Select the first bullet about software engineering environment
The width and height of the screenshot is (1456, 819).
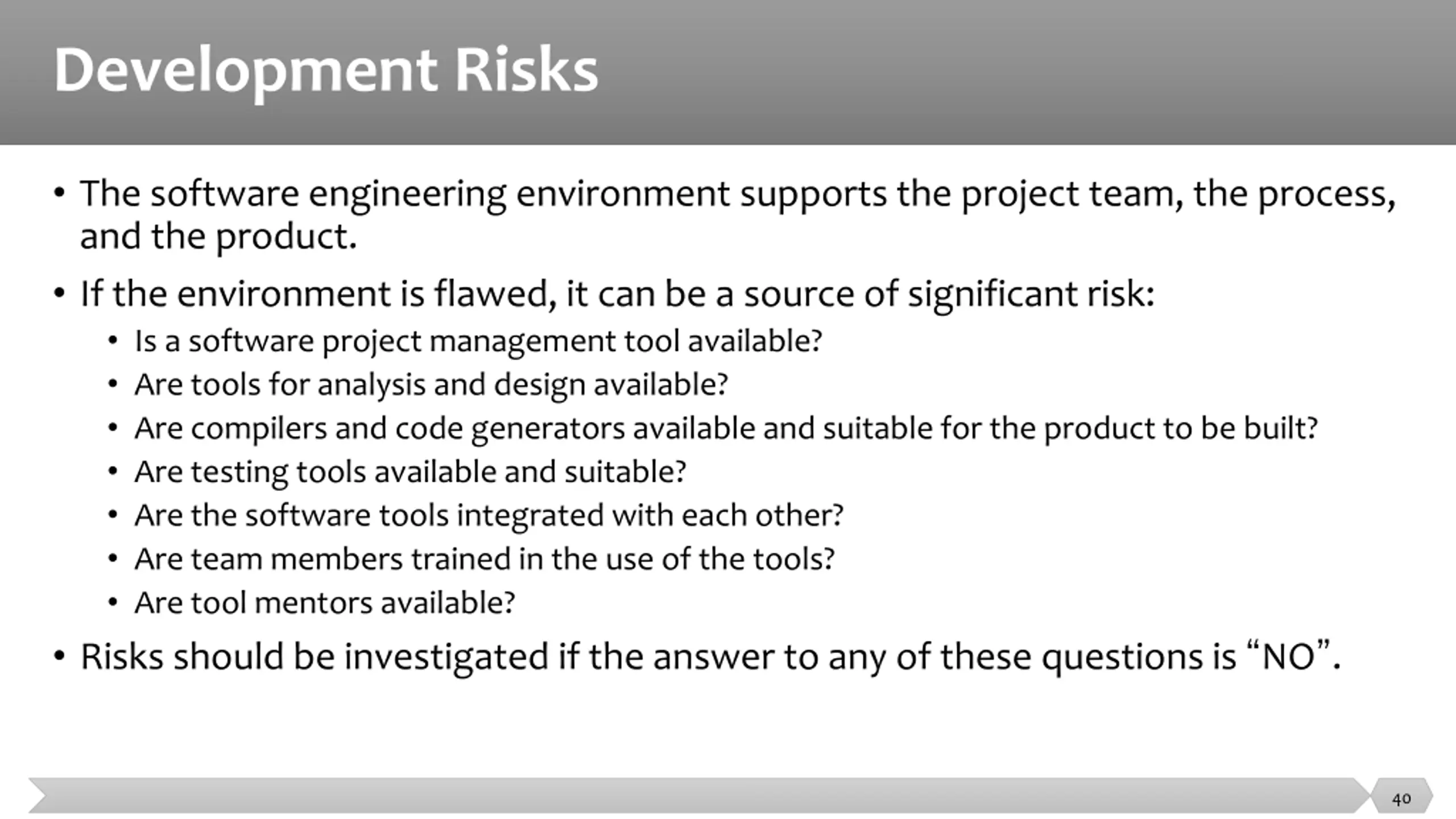pyautogui.click(x=738, y=215)
